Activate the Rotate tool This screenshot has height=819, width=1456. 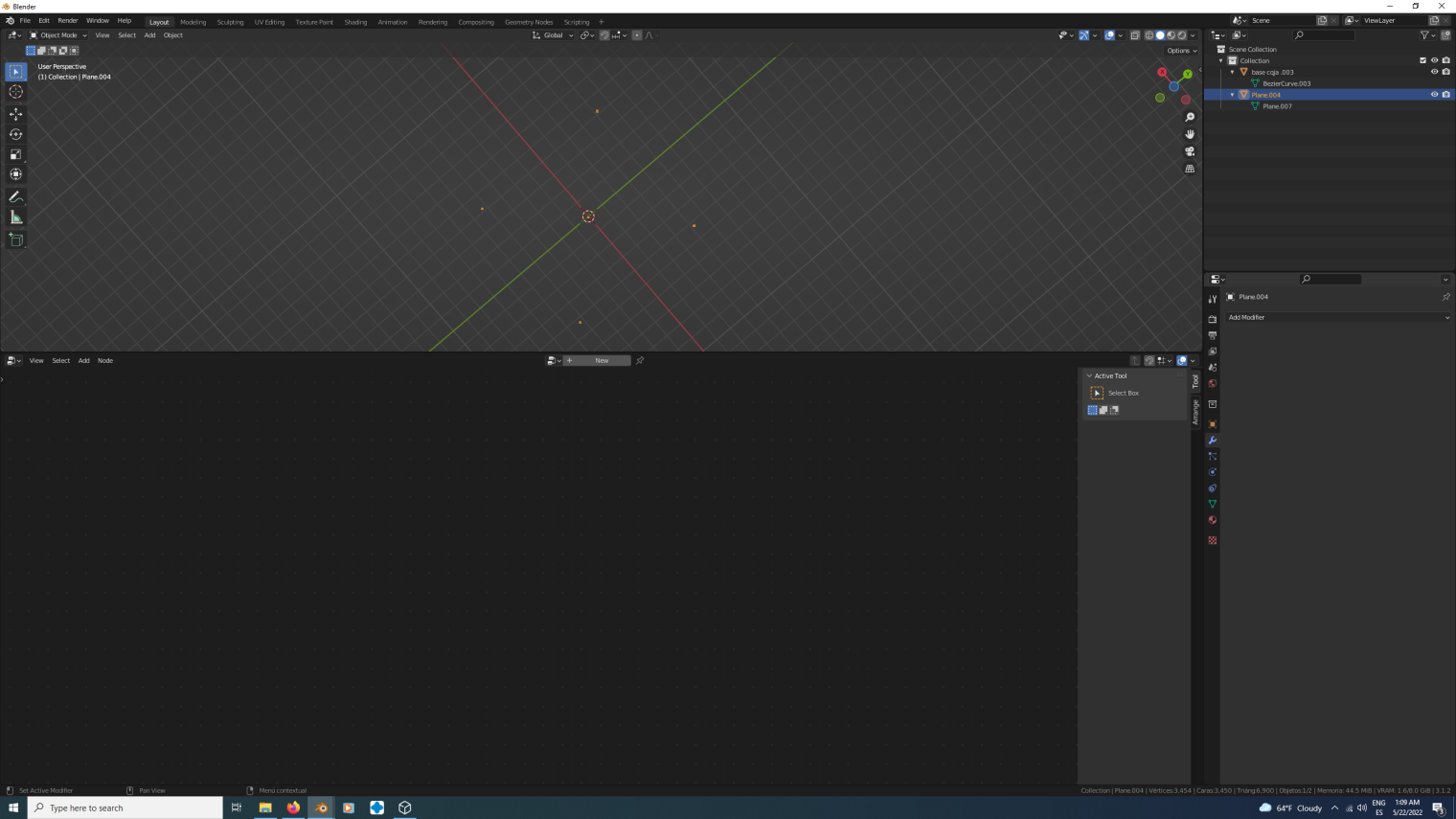[x=15, y=134]
